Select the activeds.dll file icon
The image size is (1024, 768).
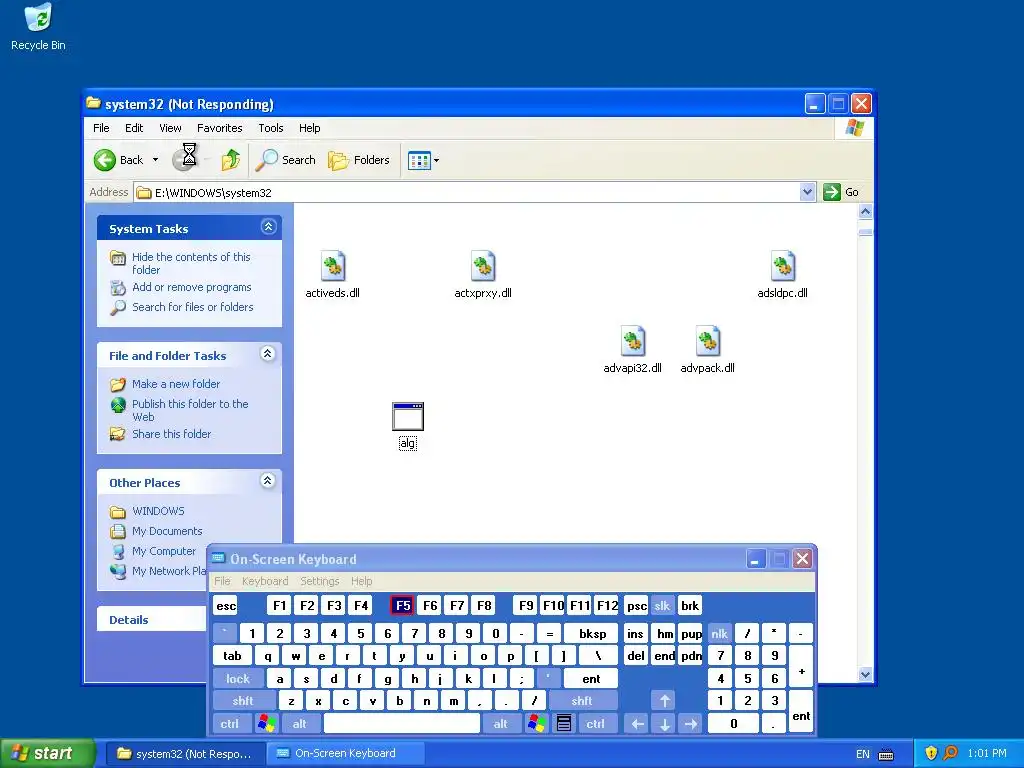(x=332, y=266)
